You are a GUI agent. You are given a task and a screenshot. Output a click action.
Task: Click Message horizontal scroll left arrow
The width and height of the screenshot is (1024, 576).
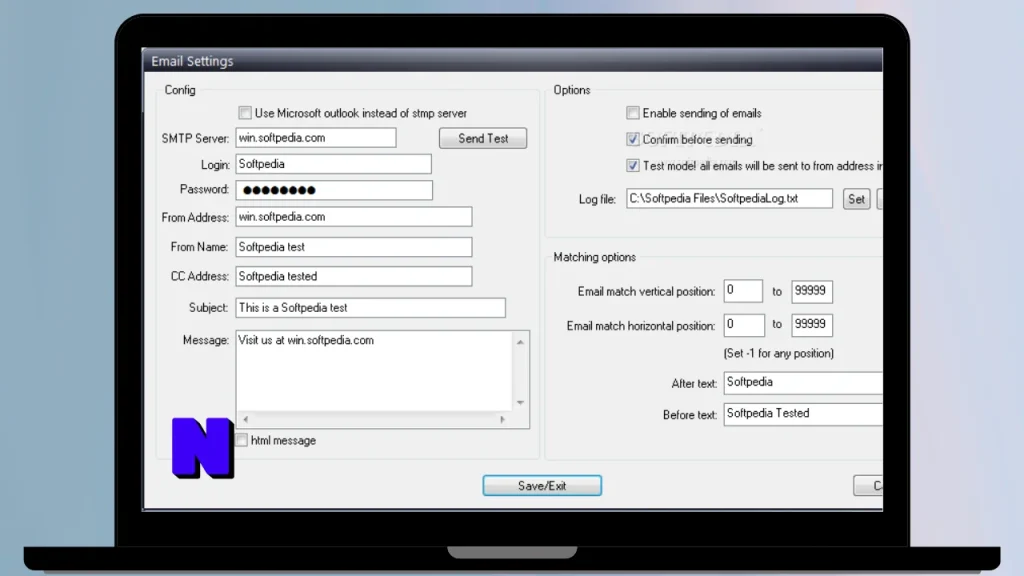coord(246,419)
